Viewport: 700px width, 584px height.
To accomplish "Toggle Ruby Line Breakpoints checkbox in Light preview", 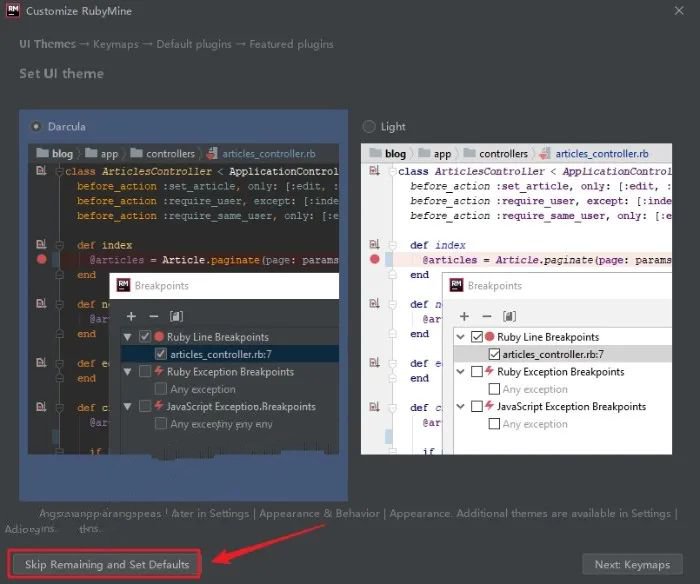I will pyautogui.click(x=477, y=337).
